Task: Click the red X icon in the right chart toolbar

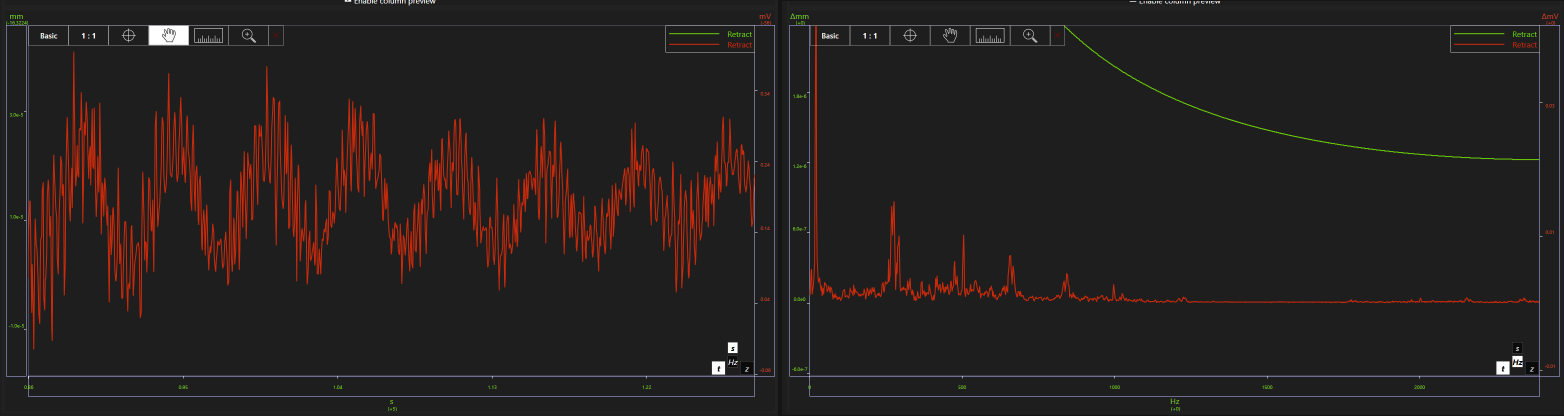Action: 1058,36
